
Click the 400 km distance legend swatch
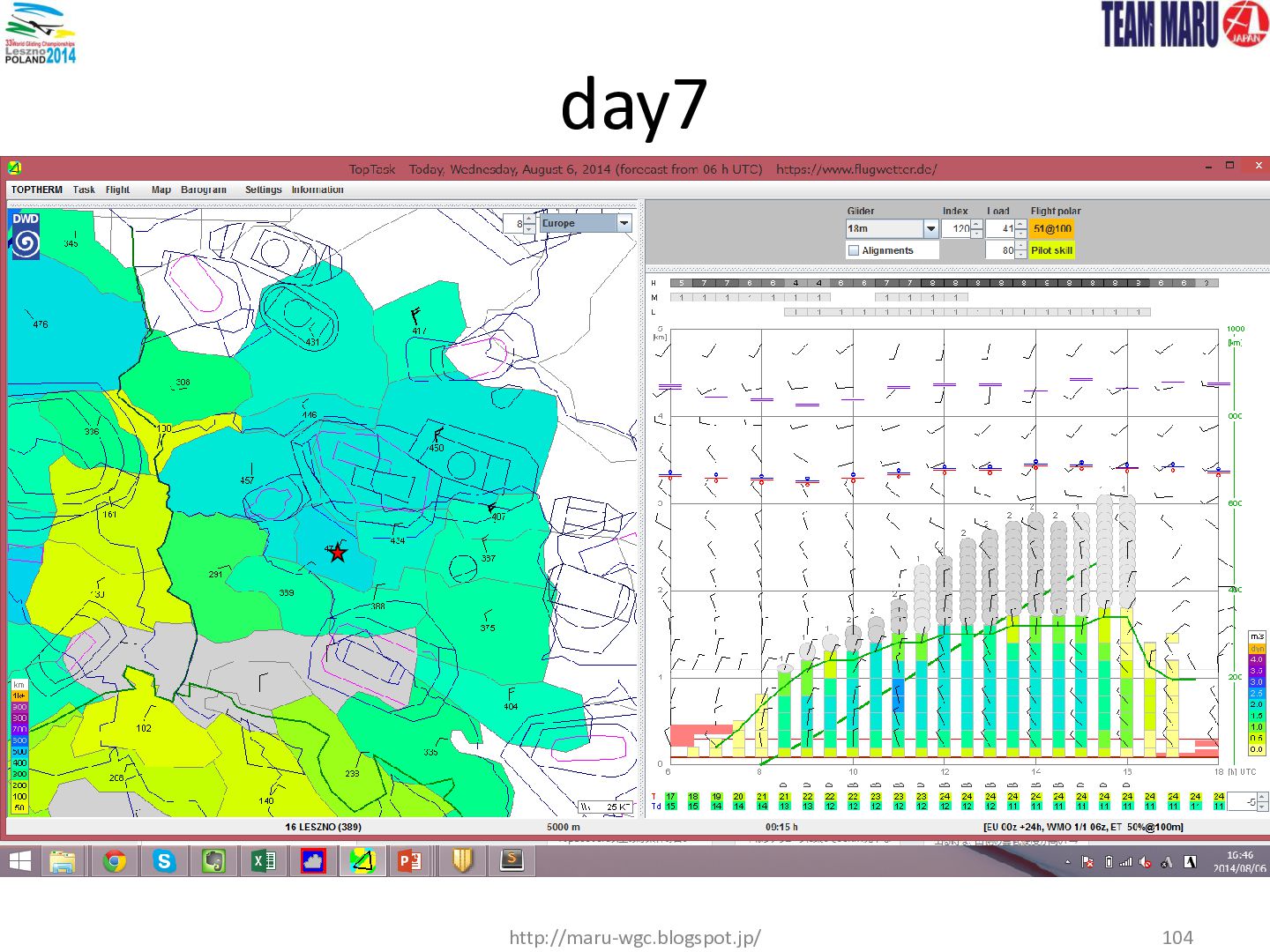[19, 762]
